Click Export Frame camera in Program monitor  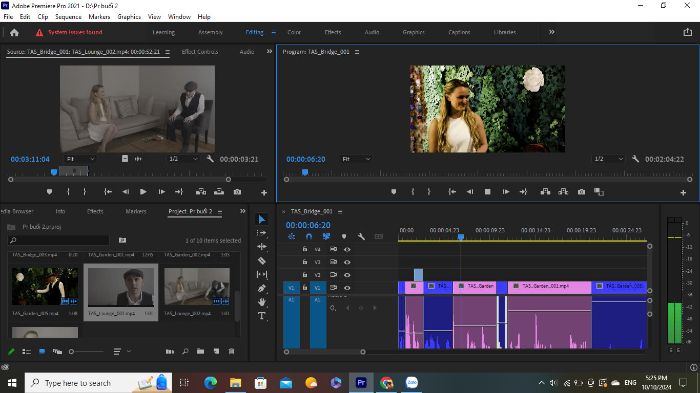pyautogui.click(x=581, y=192)
